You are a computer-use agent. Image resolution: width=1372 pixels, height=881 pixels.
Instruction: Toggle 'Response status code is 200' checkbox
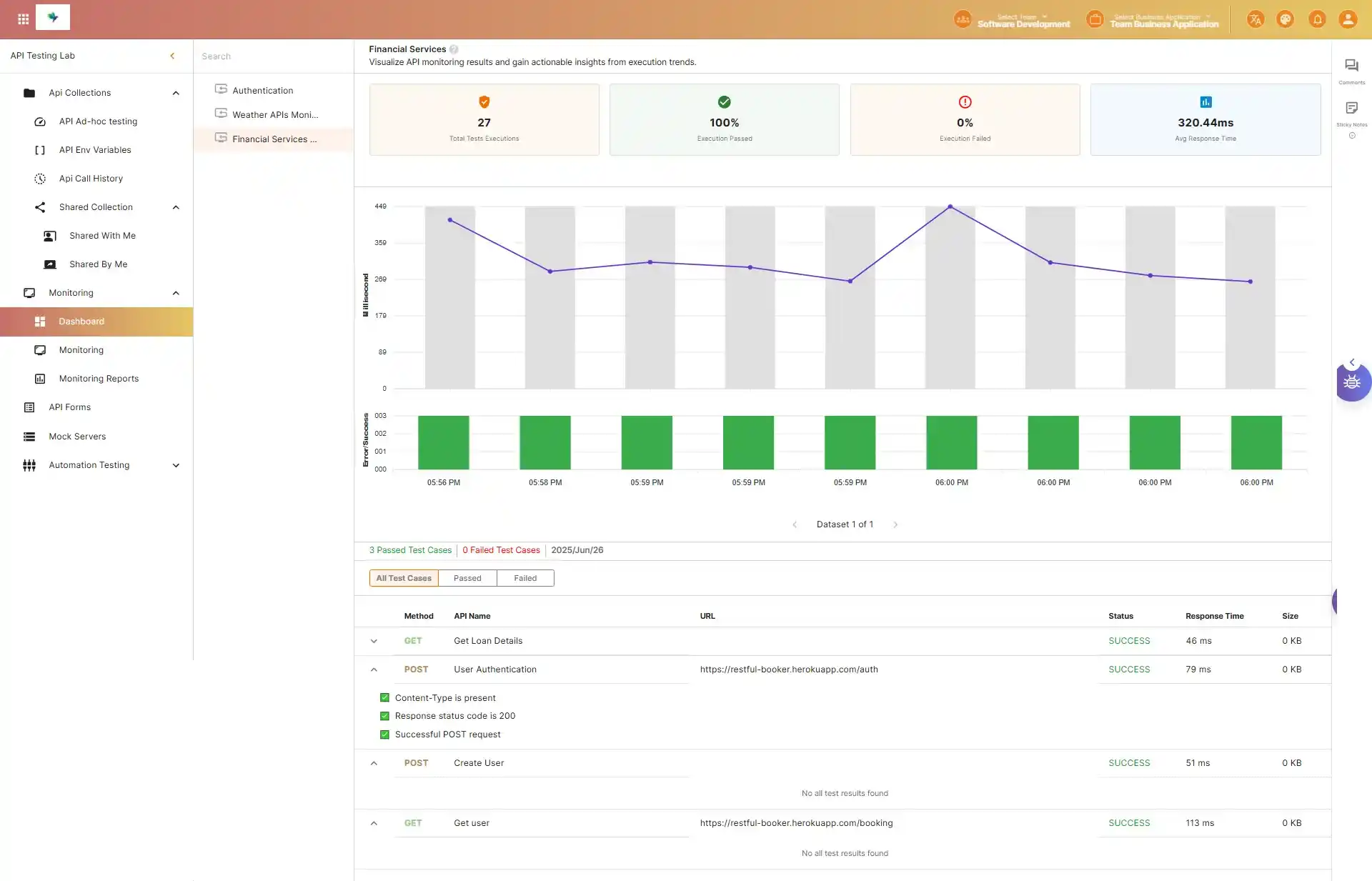coord(384,715)
